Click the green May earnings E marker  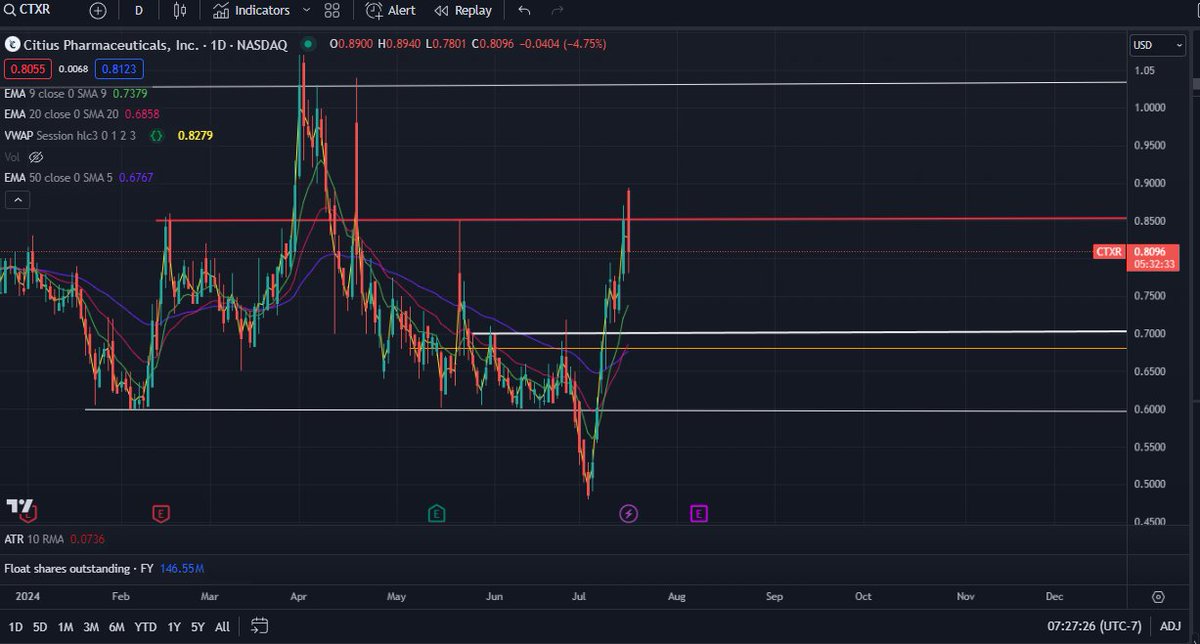437,514
